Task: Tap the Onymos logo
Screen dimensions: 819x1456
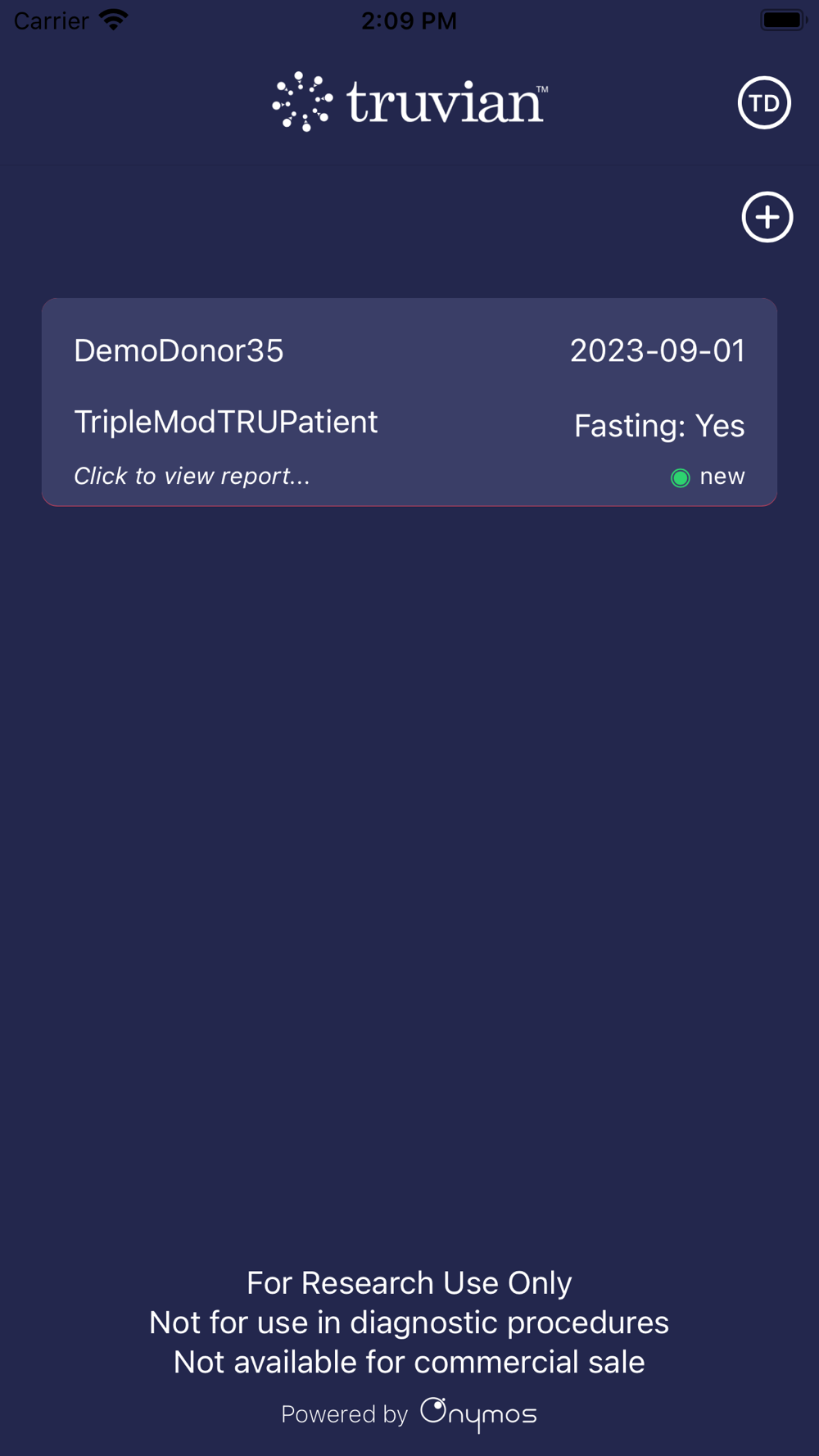Action: pos(478,1414)
